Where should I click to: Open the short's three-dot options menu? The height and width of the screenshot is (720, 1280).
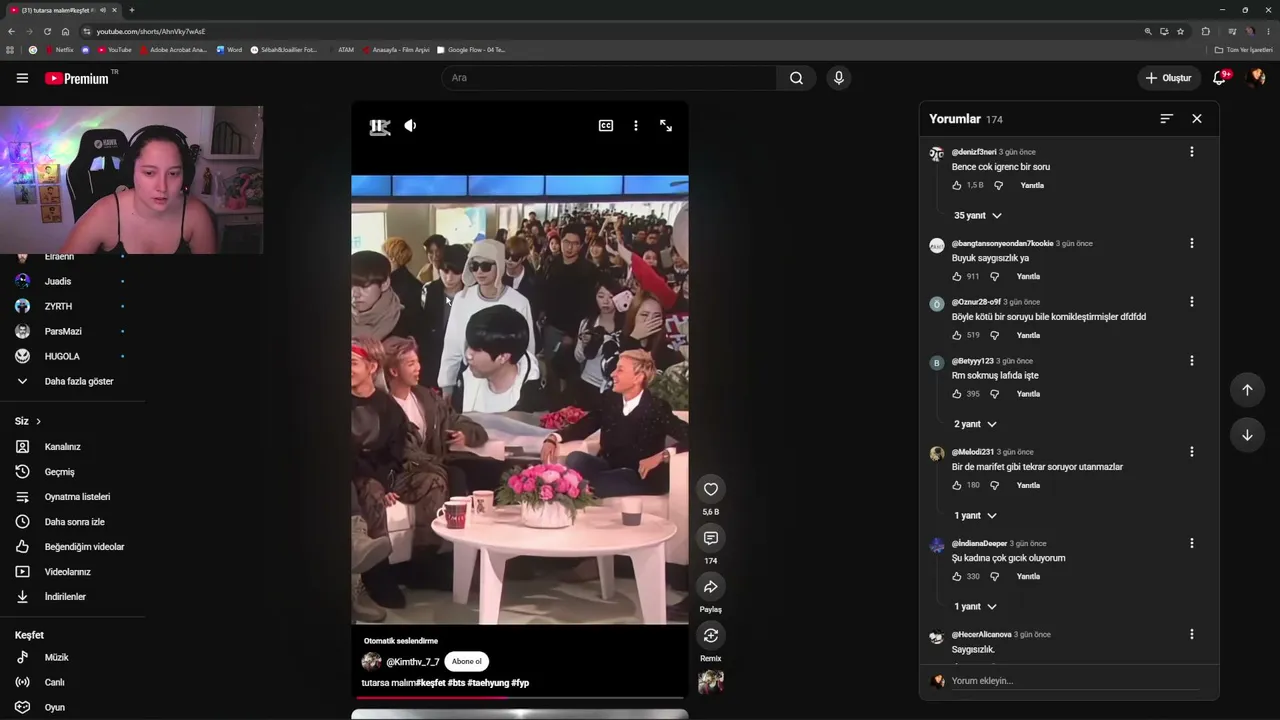tap(635, 126)
